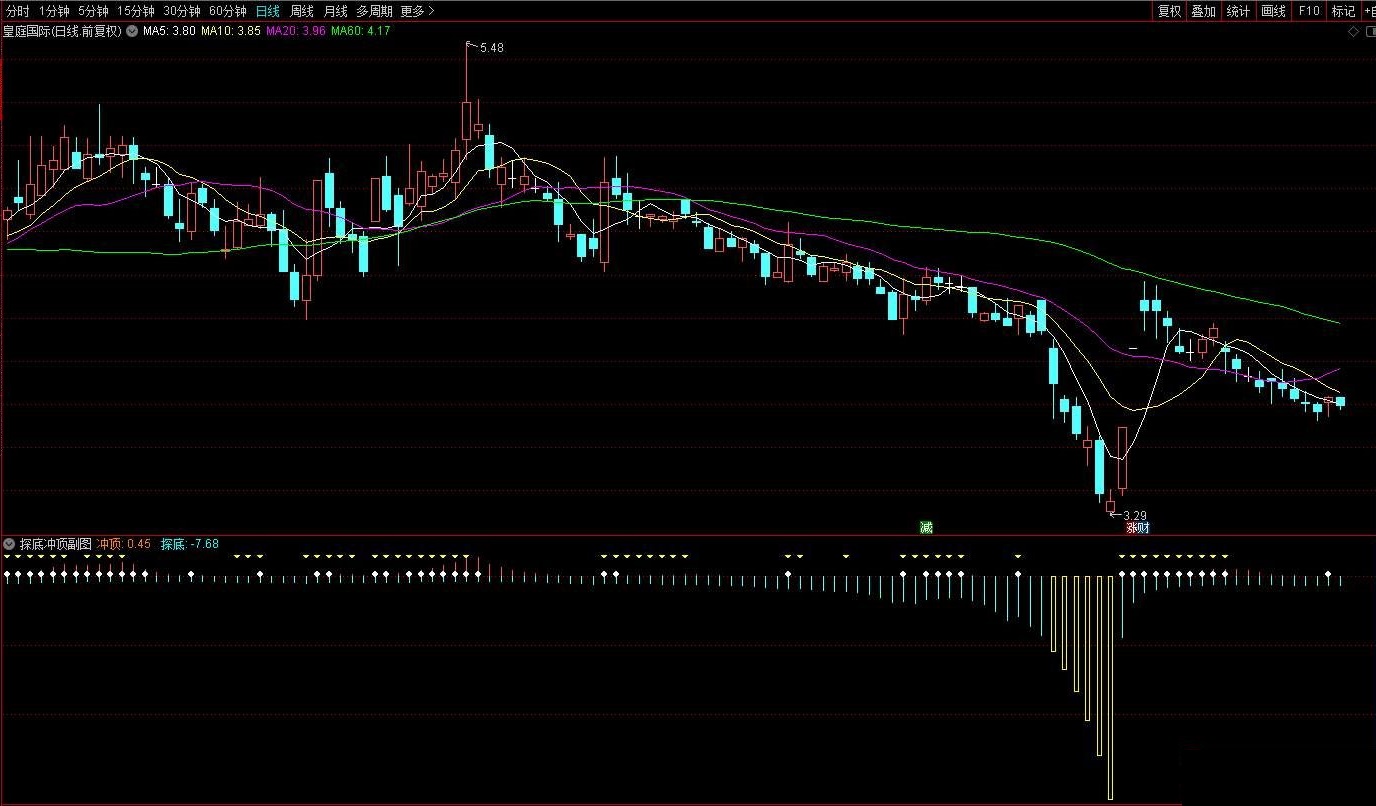Click the MA20: 3.96 indicator label
The image size is (1376, 806).
click(296, 31)
